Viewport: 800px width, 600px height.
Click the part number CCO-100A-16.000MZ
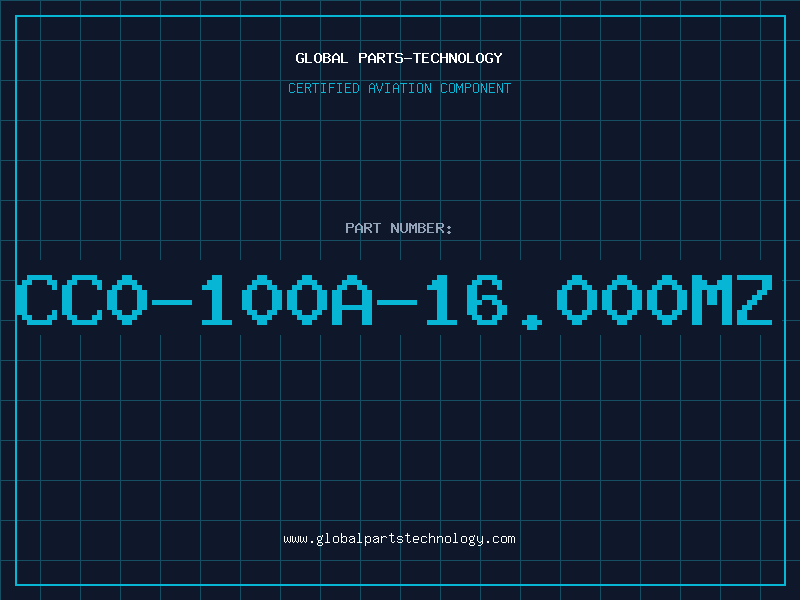(x=394, y=301)
